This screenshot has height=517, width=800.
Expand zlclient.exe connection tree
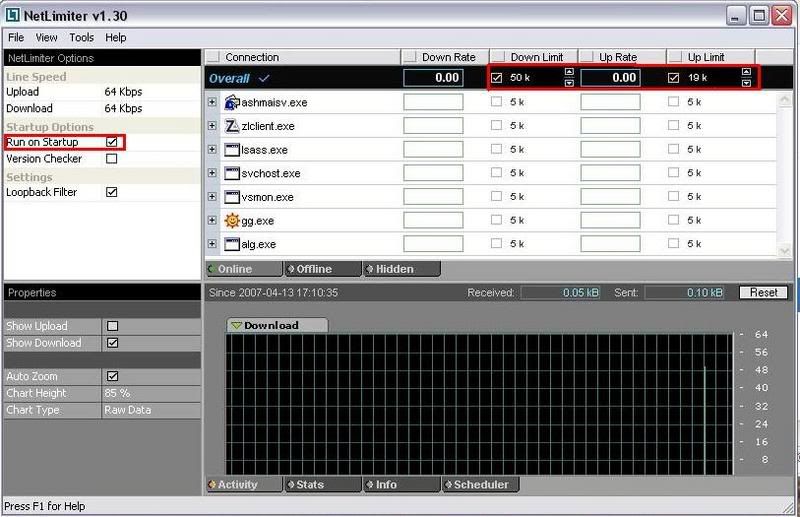coord(212,126)
